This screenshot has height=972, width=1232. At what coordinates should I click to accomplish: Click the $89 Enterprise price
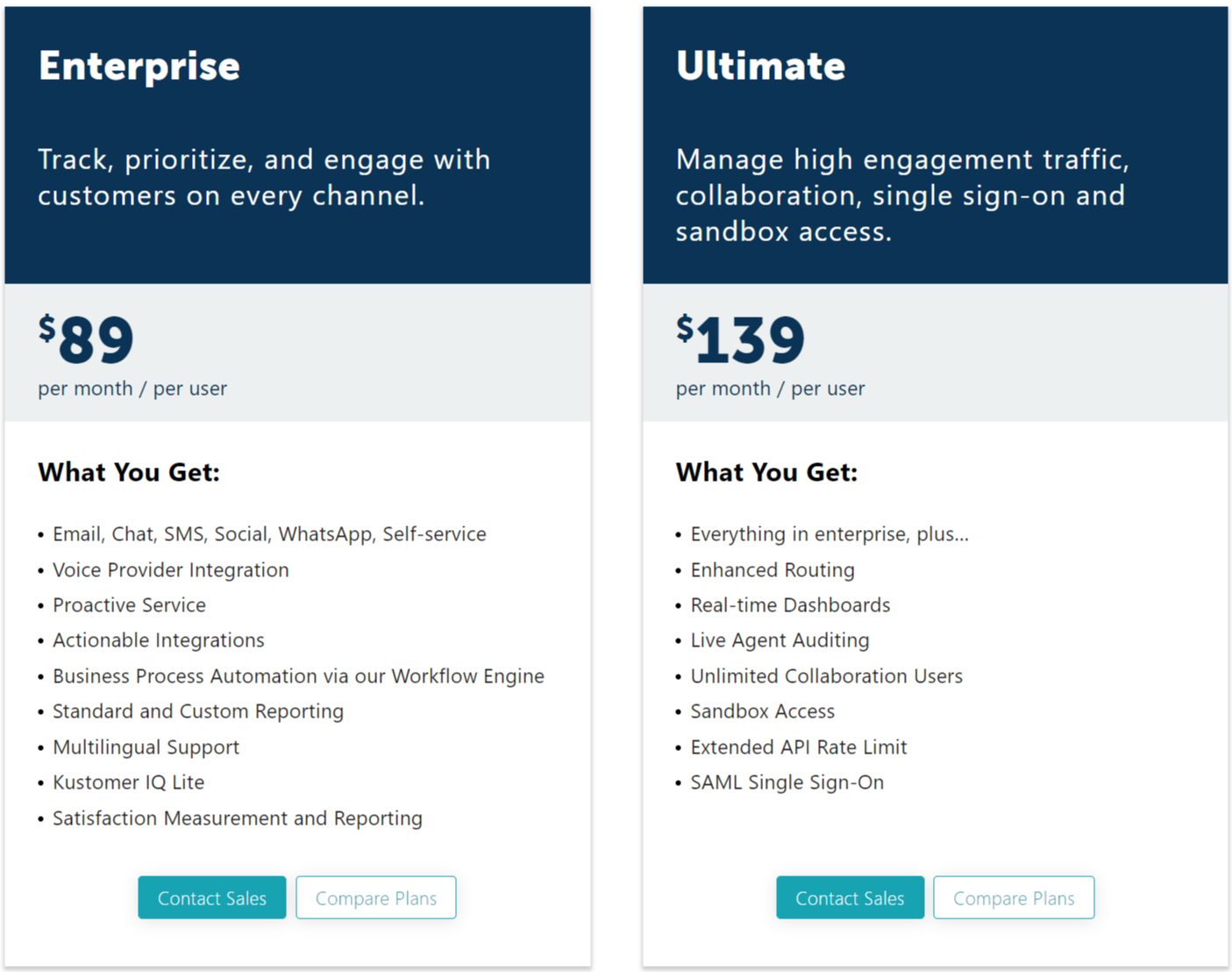(x=86, y=339)
